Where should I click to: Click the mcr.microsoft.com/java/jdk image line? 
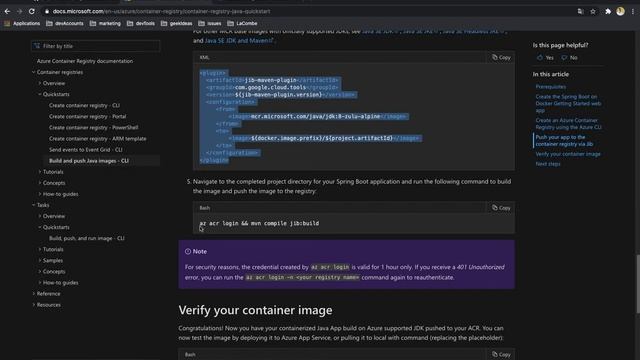318,116
